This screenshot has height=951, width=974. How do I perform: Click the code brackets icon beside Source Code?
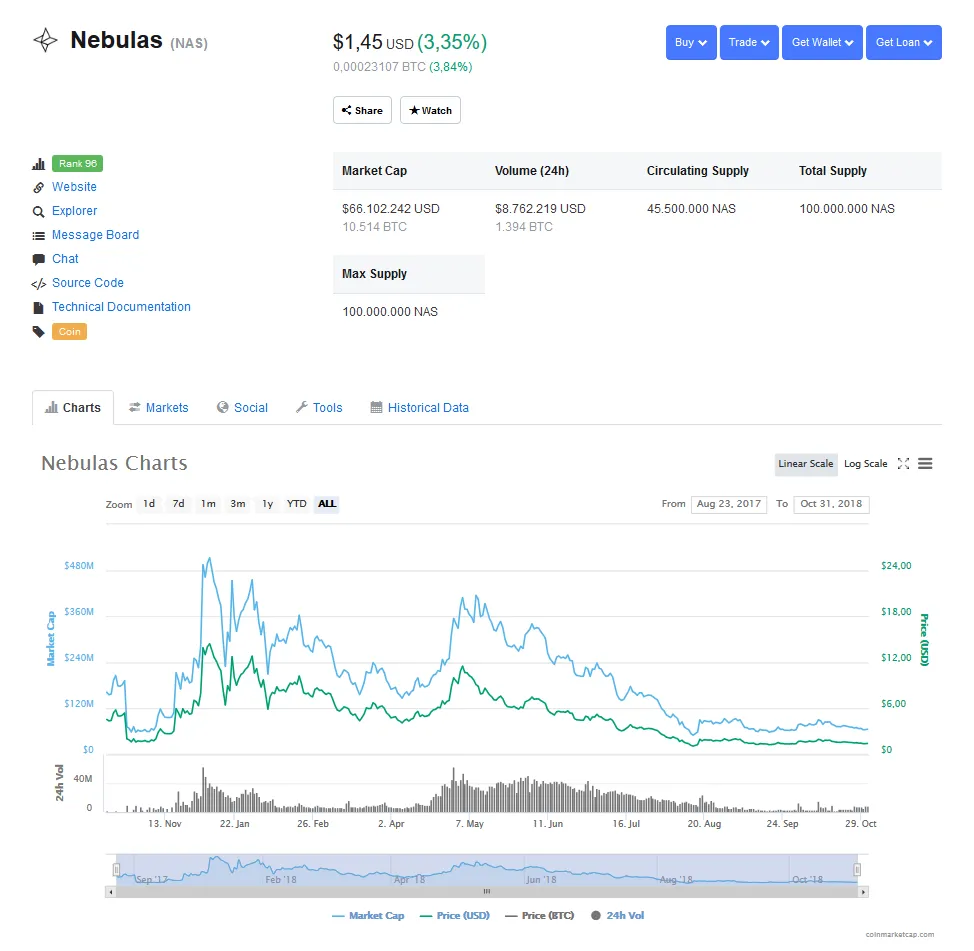[39, 284]
